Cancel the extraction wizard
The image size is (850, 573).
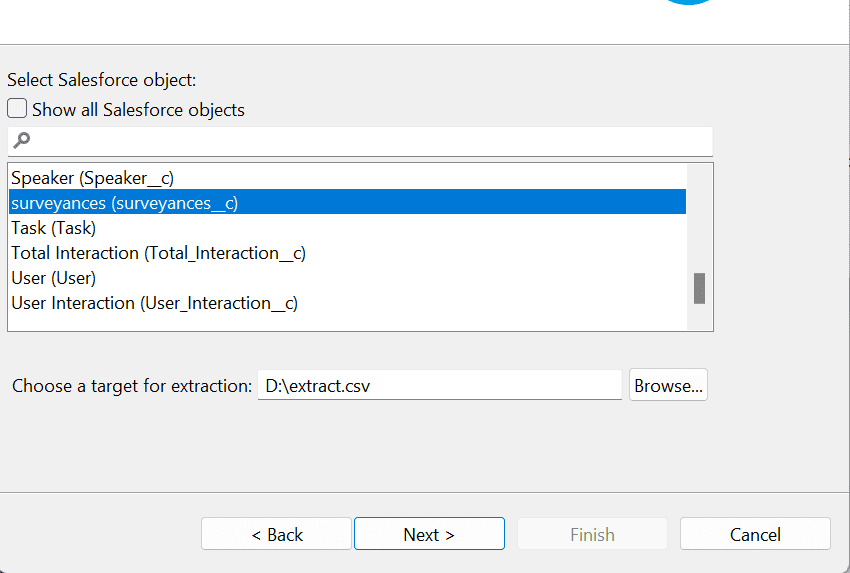pyautogui.click(x=755, y=534)
